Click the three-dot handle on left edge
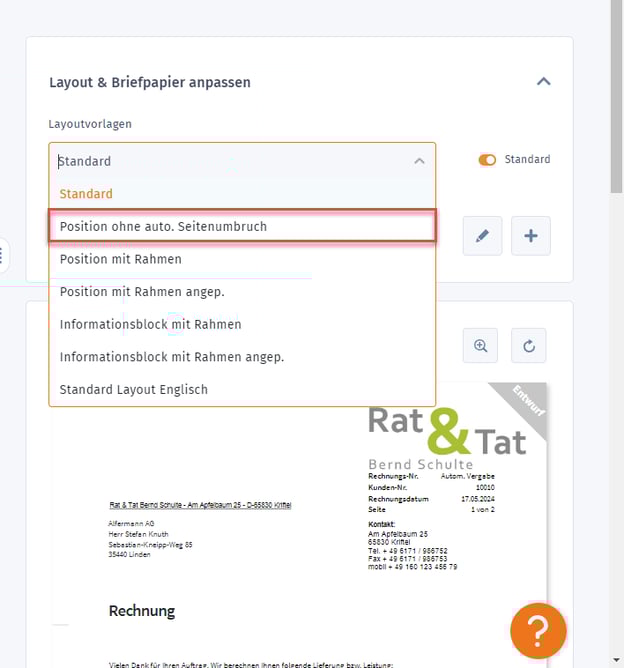This screenshot has height=668, width=624. (3, 256)
